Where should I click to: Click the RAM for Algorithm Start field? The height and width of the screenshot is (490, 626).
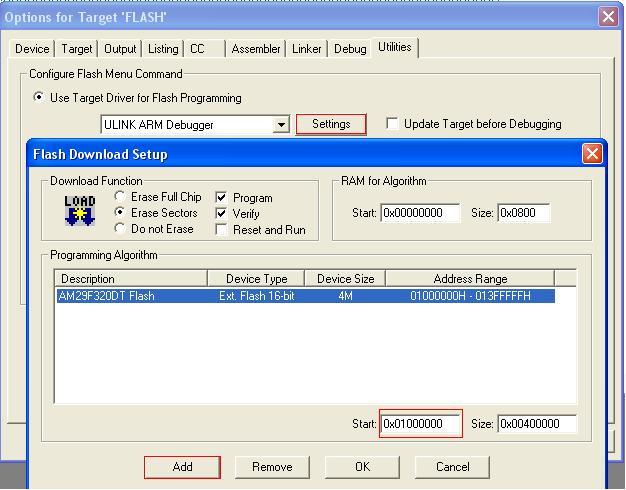(420, 213)
